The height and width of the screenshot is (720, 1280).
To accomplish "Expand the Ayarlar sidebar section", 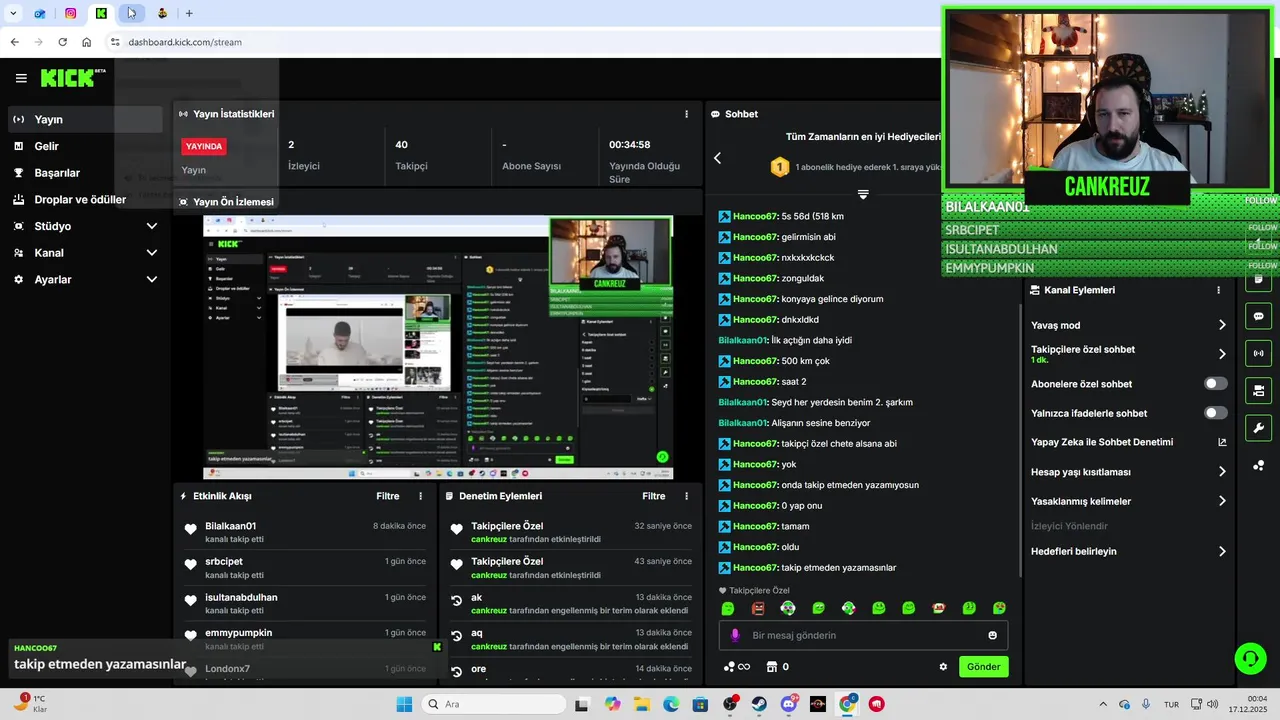I will (85, 280).
